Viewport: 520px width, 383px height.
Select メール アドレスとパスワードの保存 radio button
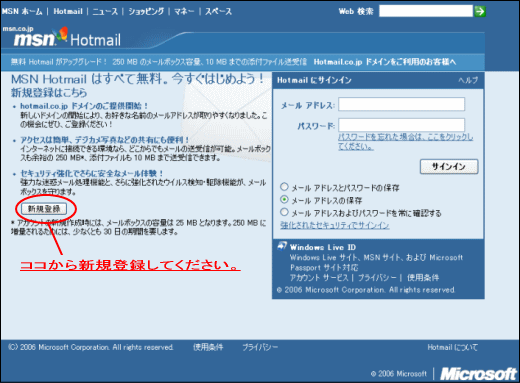click(x=284, y=187)
